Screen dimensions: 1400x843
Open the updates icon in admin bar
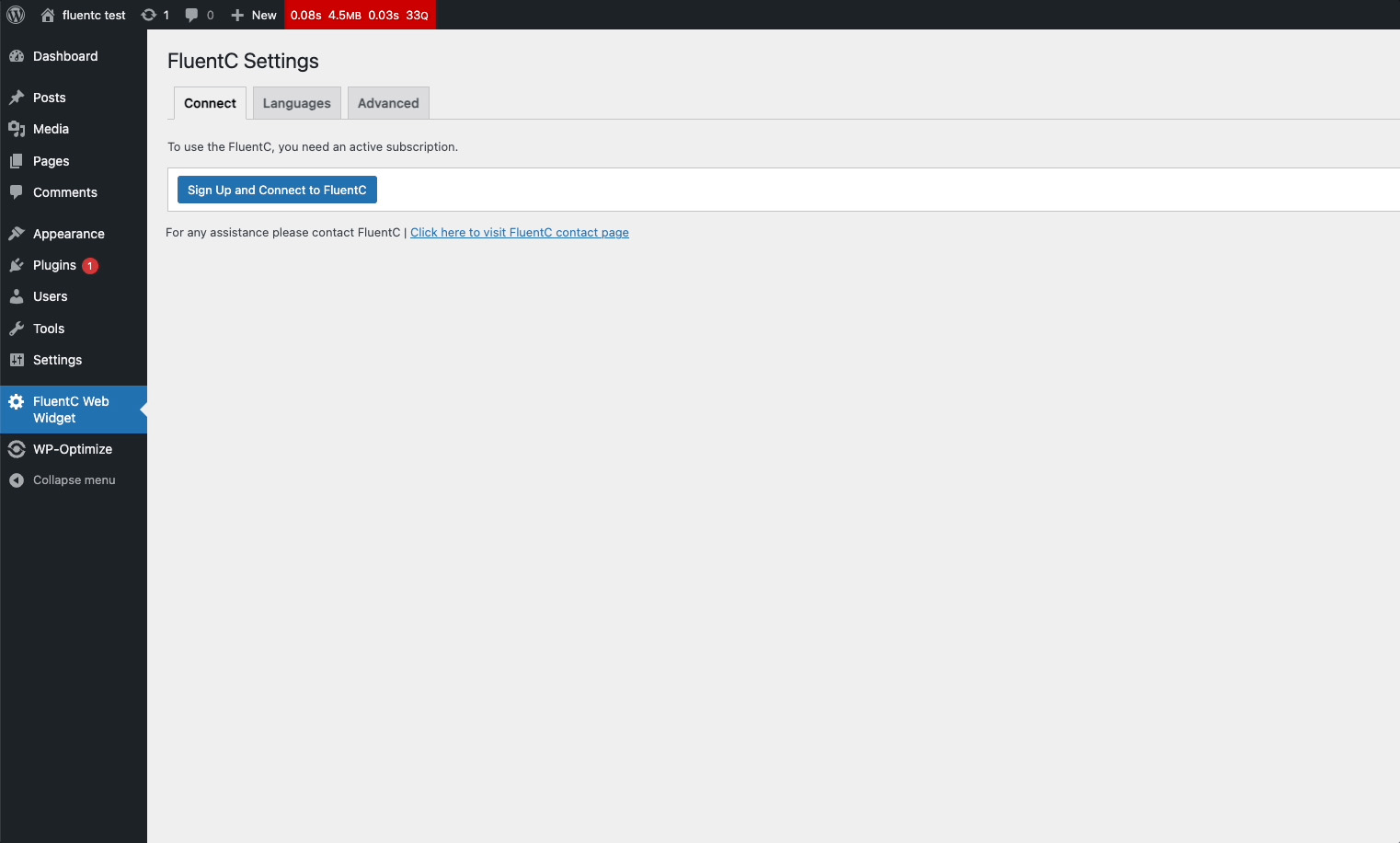(x=148, y=15)
